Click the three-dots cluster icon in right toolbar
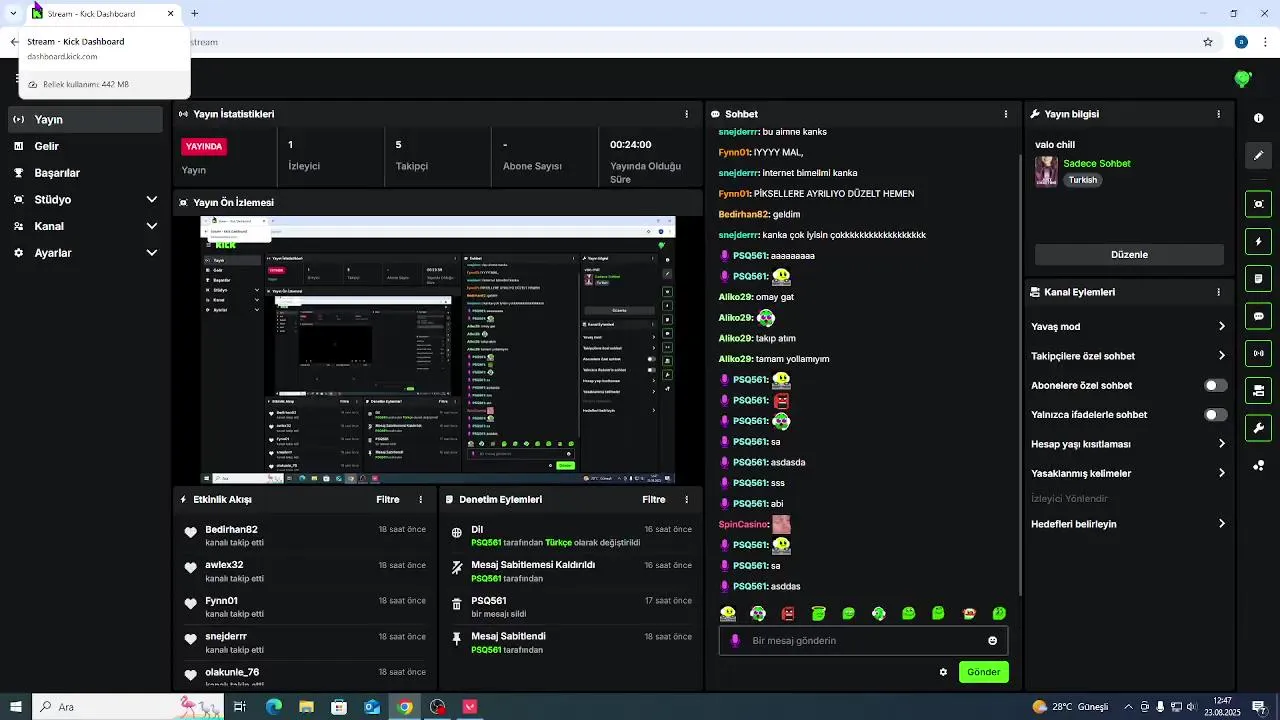The image size is (1280, 720). 1258,465
